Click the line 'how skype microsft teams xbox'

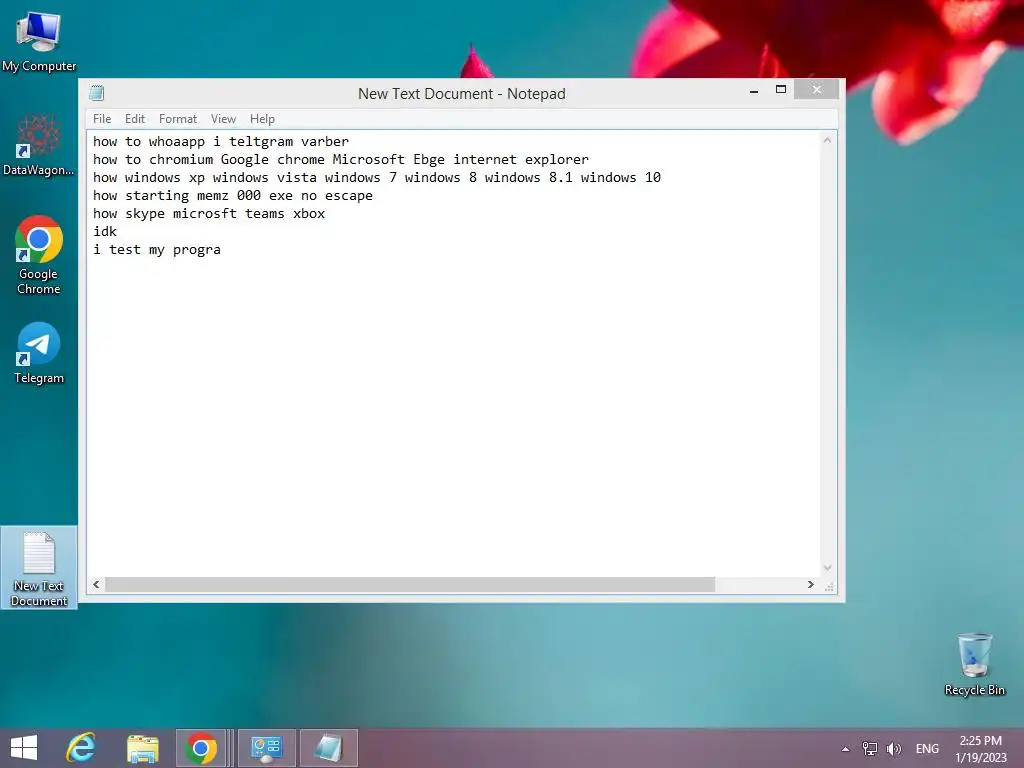pyautogui.click(x=209, y=214)
